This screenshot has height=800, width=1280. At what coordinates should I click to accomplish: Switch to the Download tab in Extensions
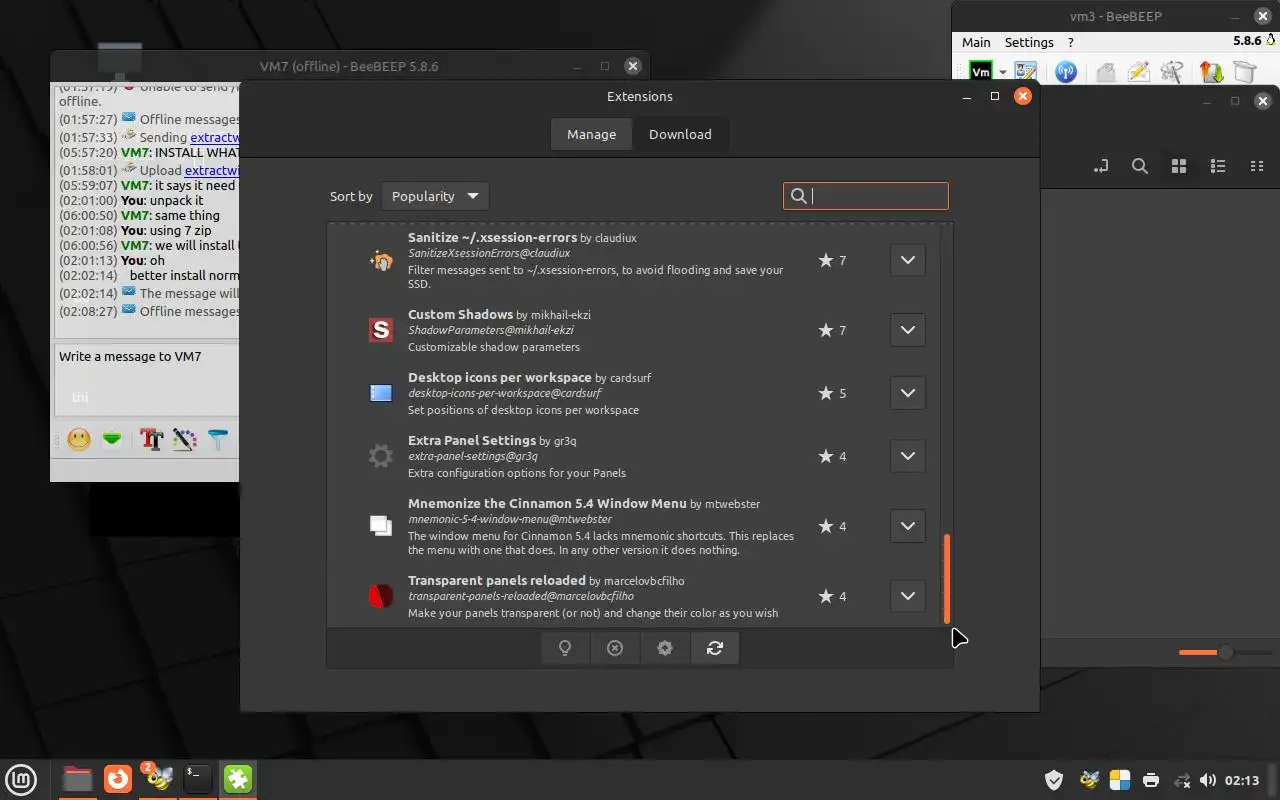tap(680, 134)
